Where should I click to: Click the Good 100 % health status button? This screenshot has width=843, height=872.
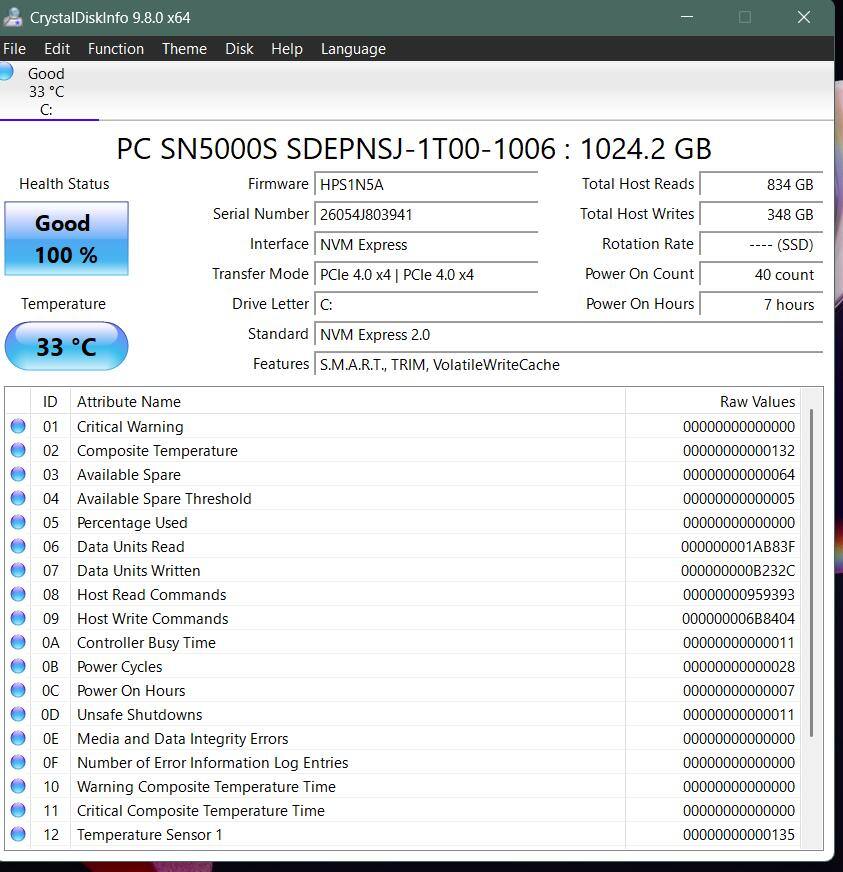[x=66, y=239]
